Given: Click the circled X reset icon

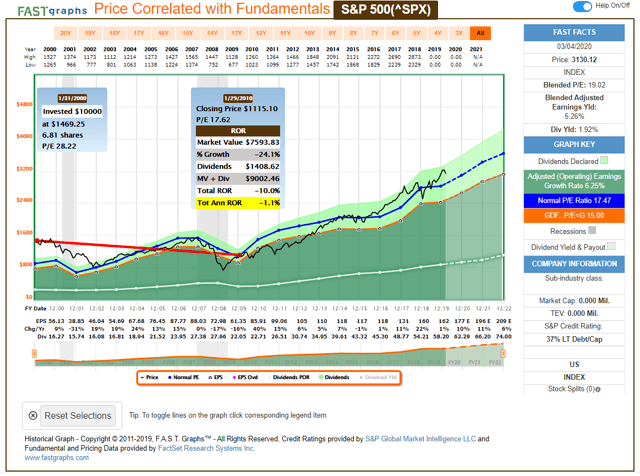Looking at the screenshot, I should pyautogui.click(x=33, y=416).
